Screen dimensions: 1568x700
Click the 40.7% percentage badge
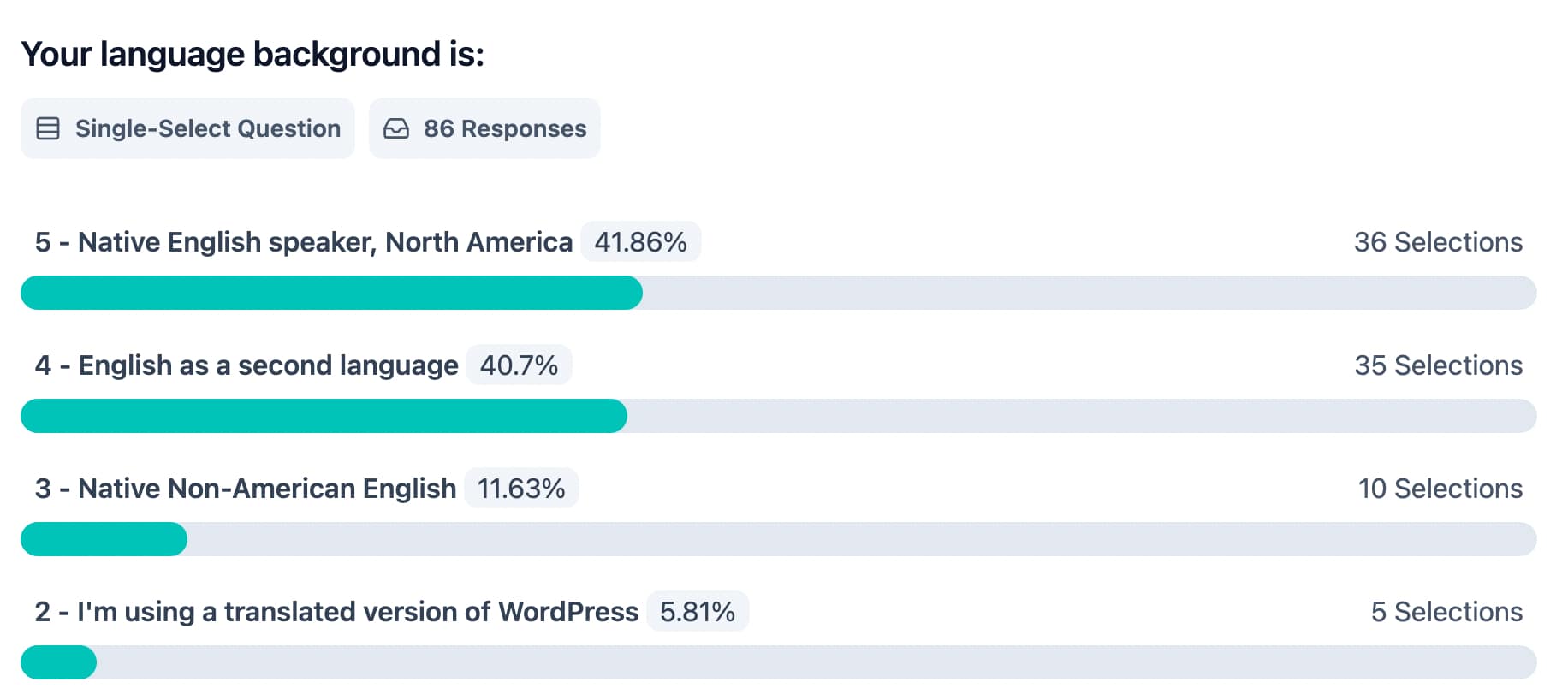pyautogui.click(x=519, y=365)
